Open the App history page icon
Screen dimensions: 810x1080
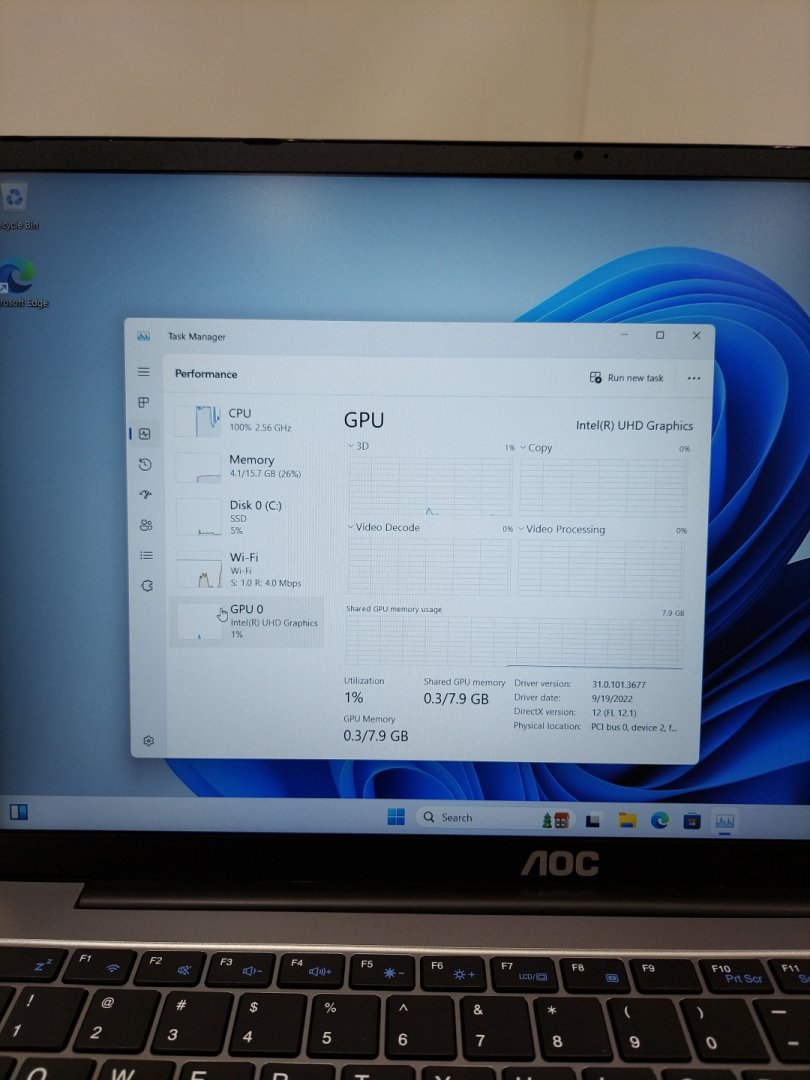coord(145,464)
